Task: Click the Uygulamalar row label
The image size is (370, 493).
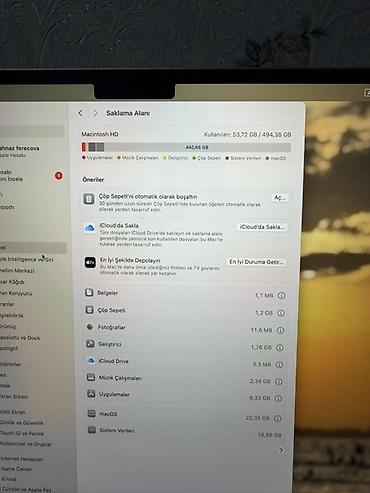Action: pos(114,394)
